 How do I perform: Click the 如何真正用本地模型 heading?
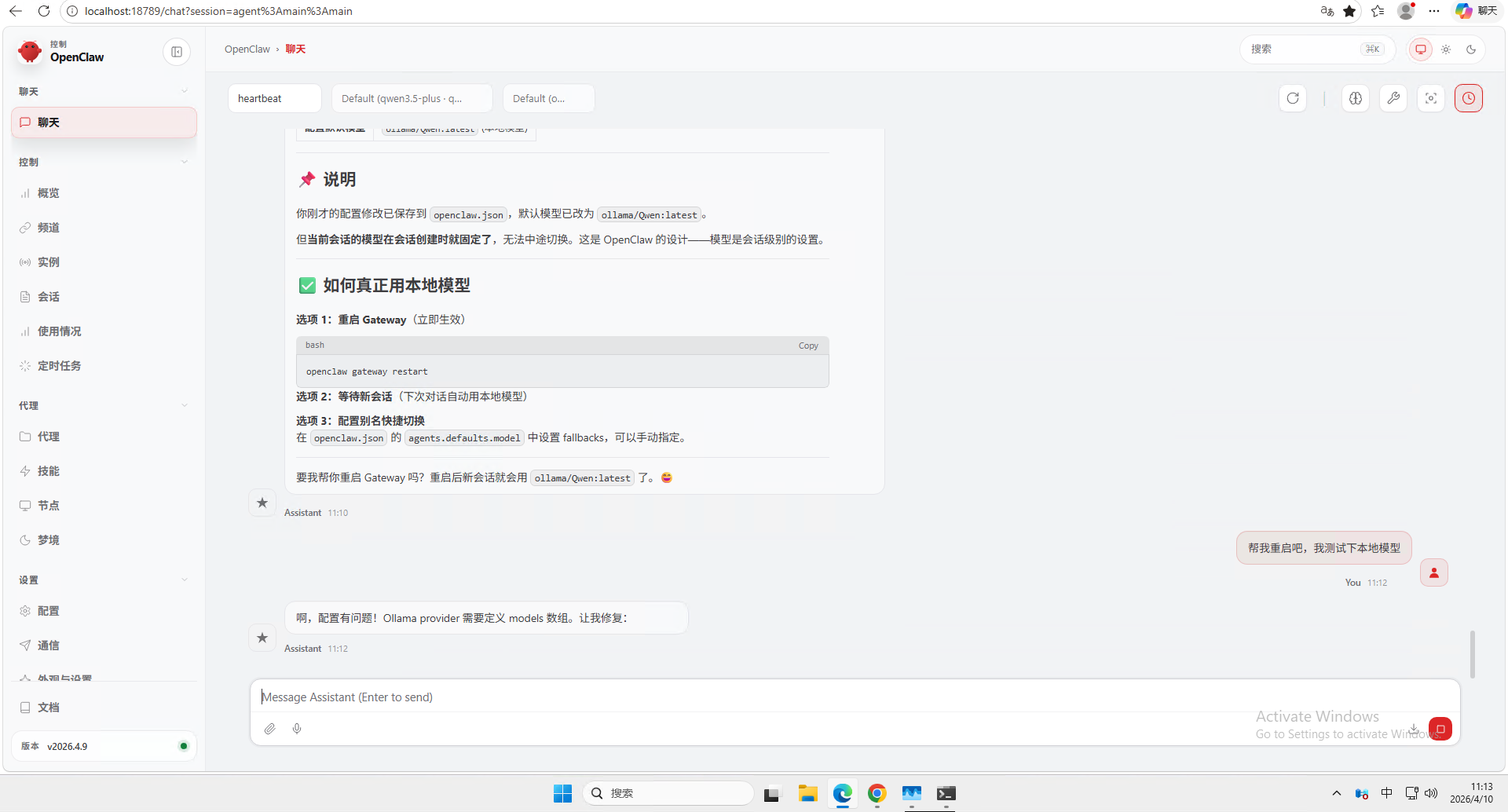click(397, 285)
